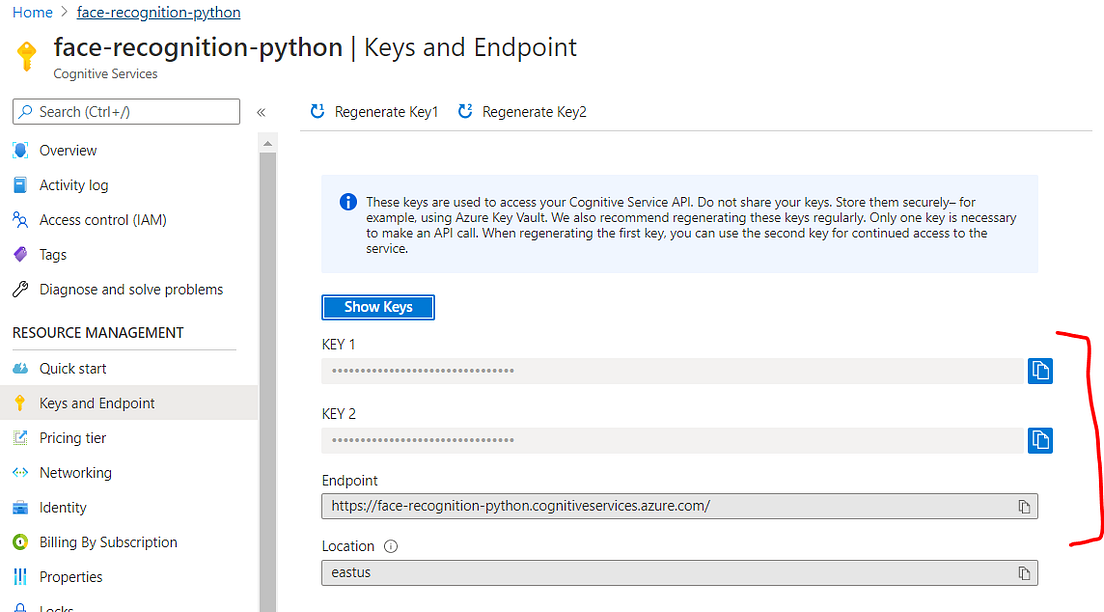Click the Location info icon

click(391, 547)
